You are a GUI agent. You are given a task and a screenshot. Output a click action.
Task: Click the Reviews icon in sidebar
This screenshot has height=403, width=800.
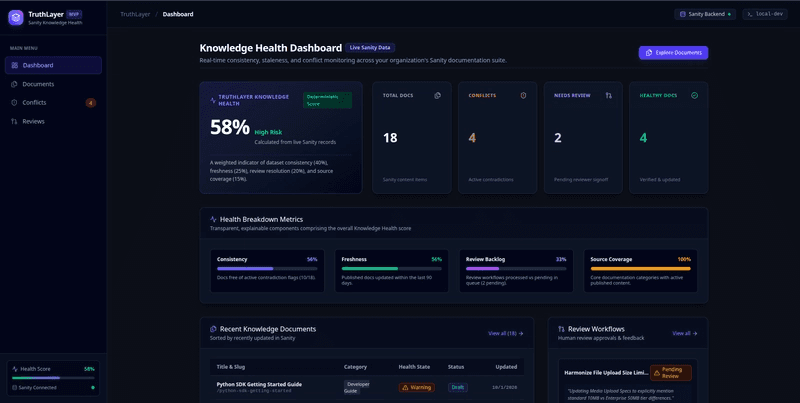(x=14, y=121)
